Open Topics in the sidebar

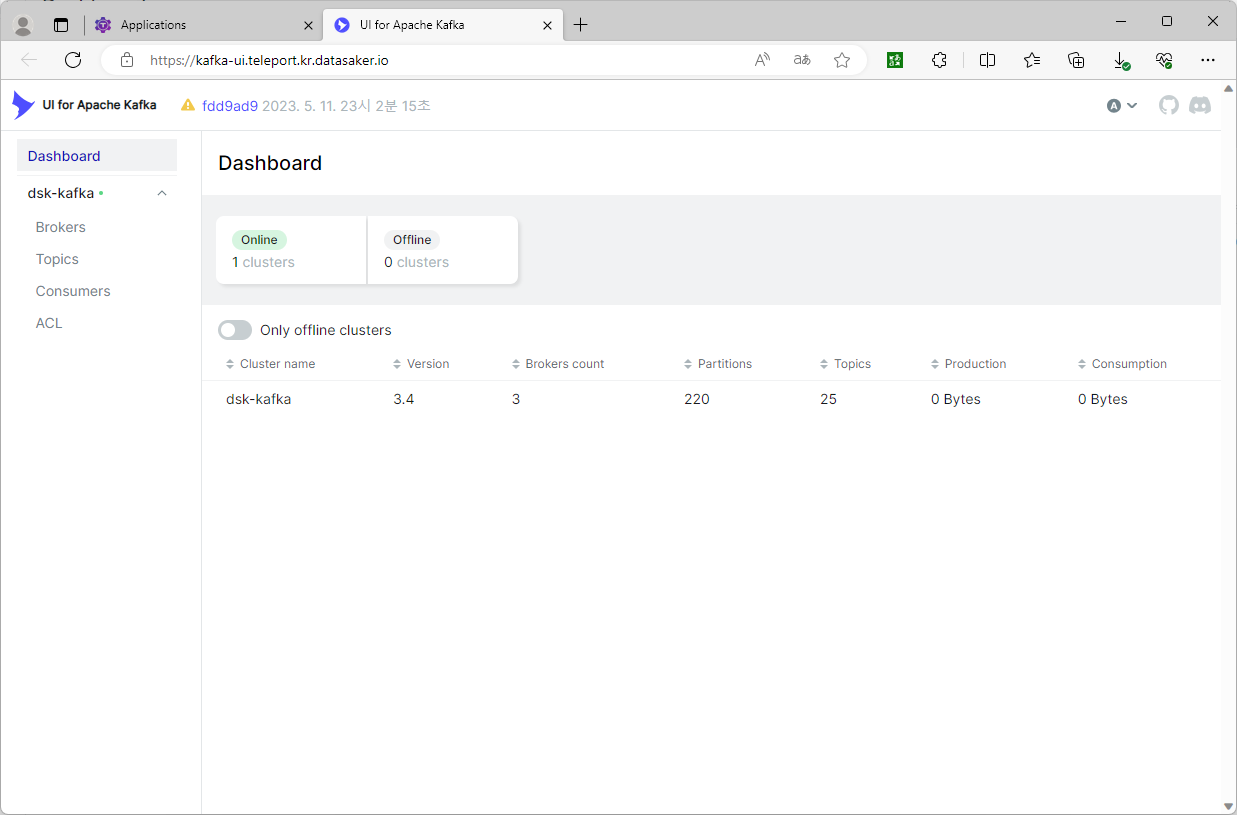57,259
